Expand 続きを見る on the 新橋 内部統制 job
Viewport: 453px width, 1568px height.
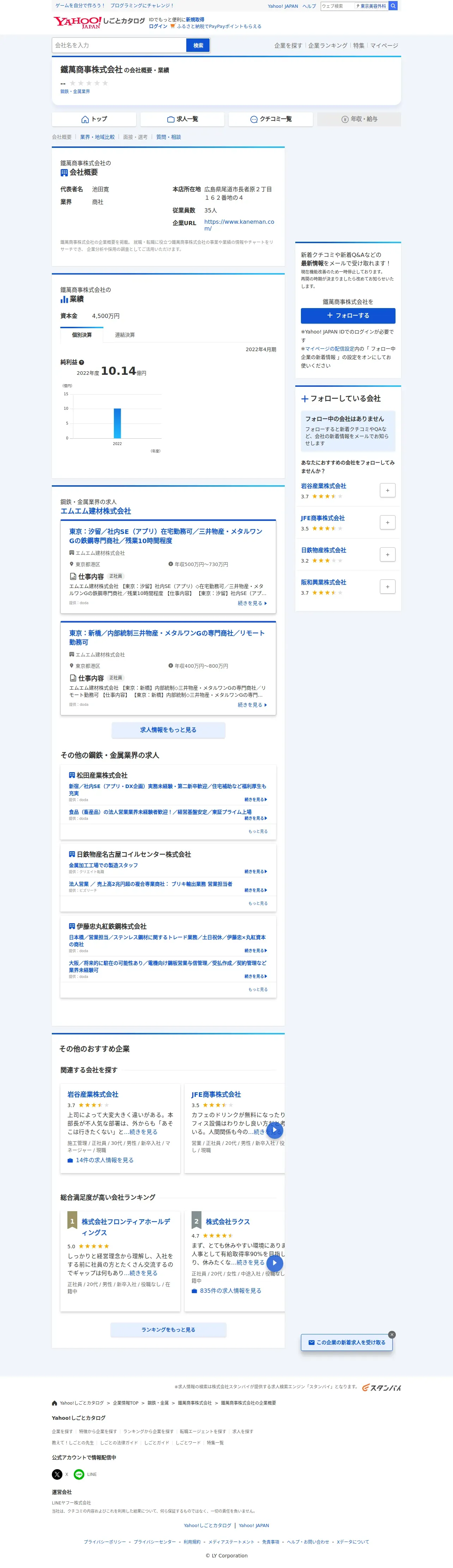tap(252, 705)
